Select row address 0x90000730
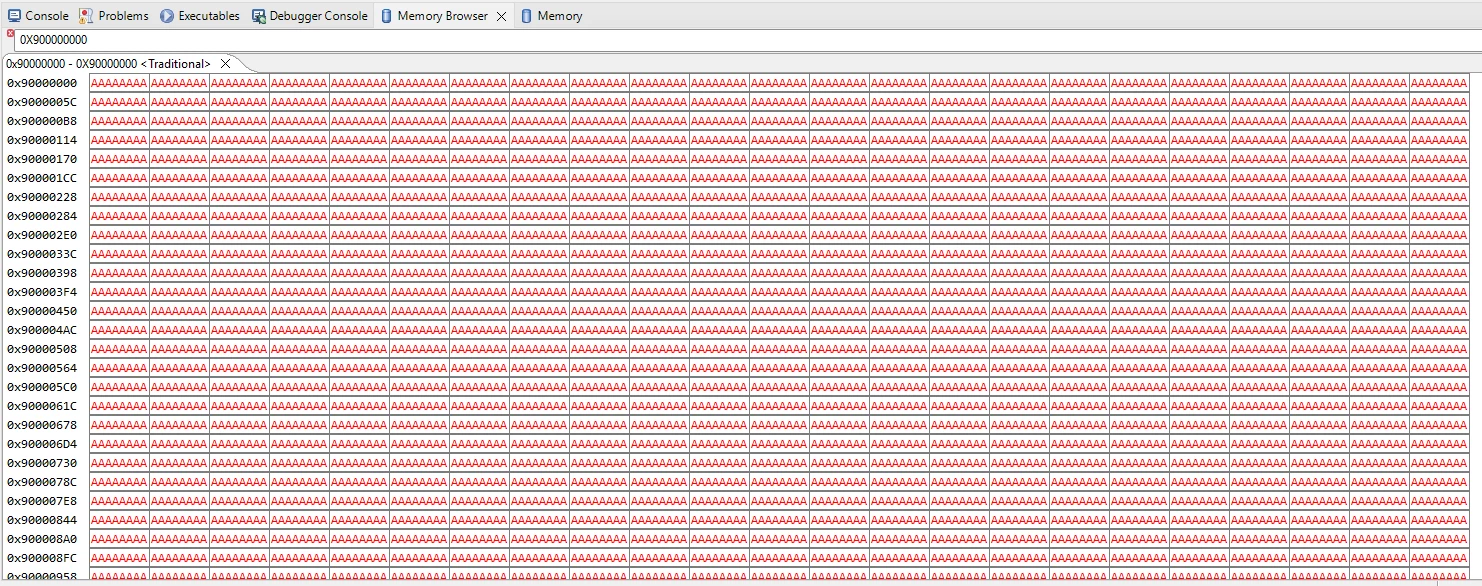Viewport: 1482px width, 586px height. coord(42,463)
